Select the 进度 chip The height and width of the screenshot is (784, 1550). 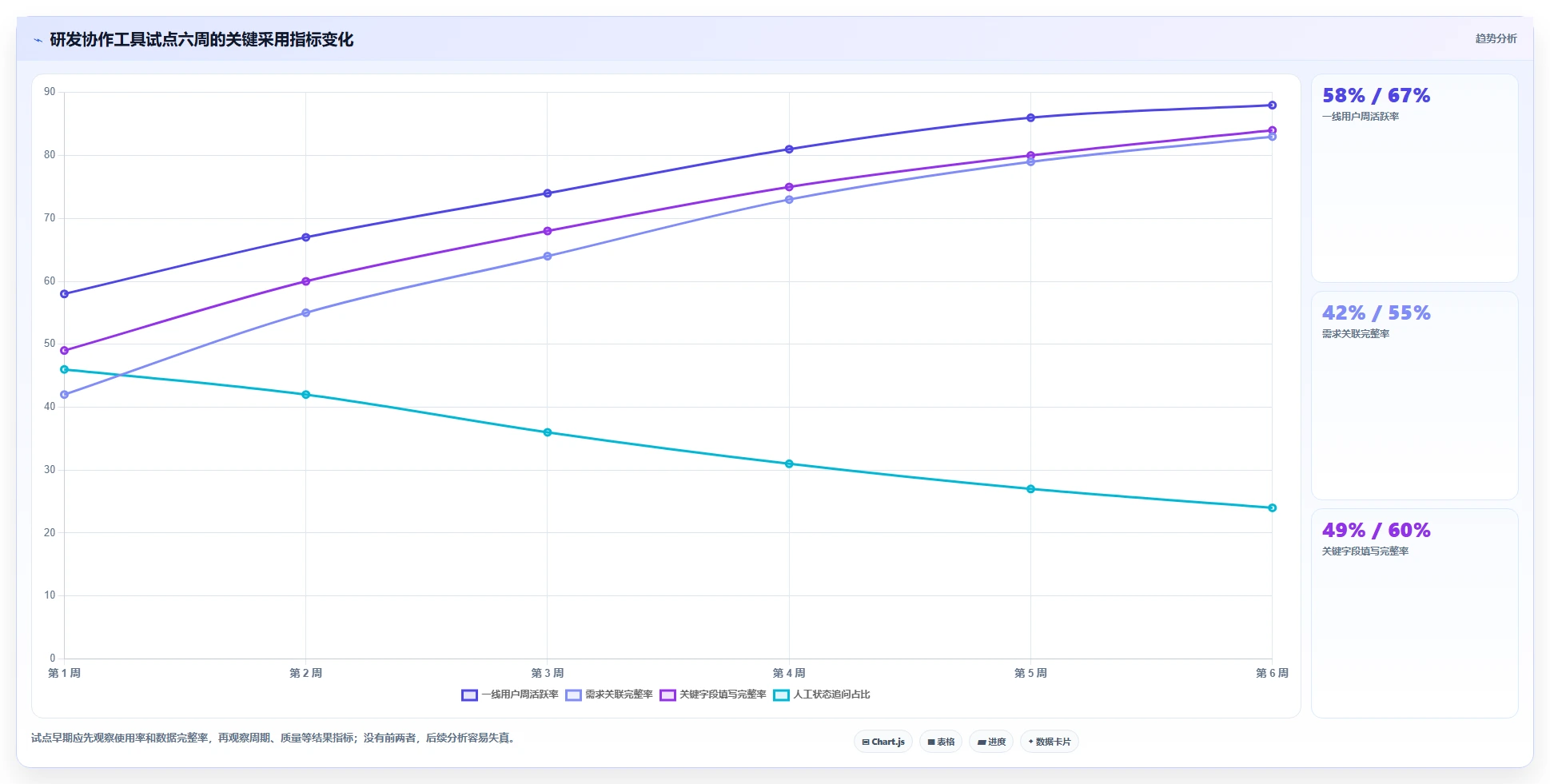click(991, 742)
